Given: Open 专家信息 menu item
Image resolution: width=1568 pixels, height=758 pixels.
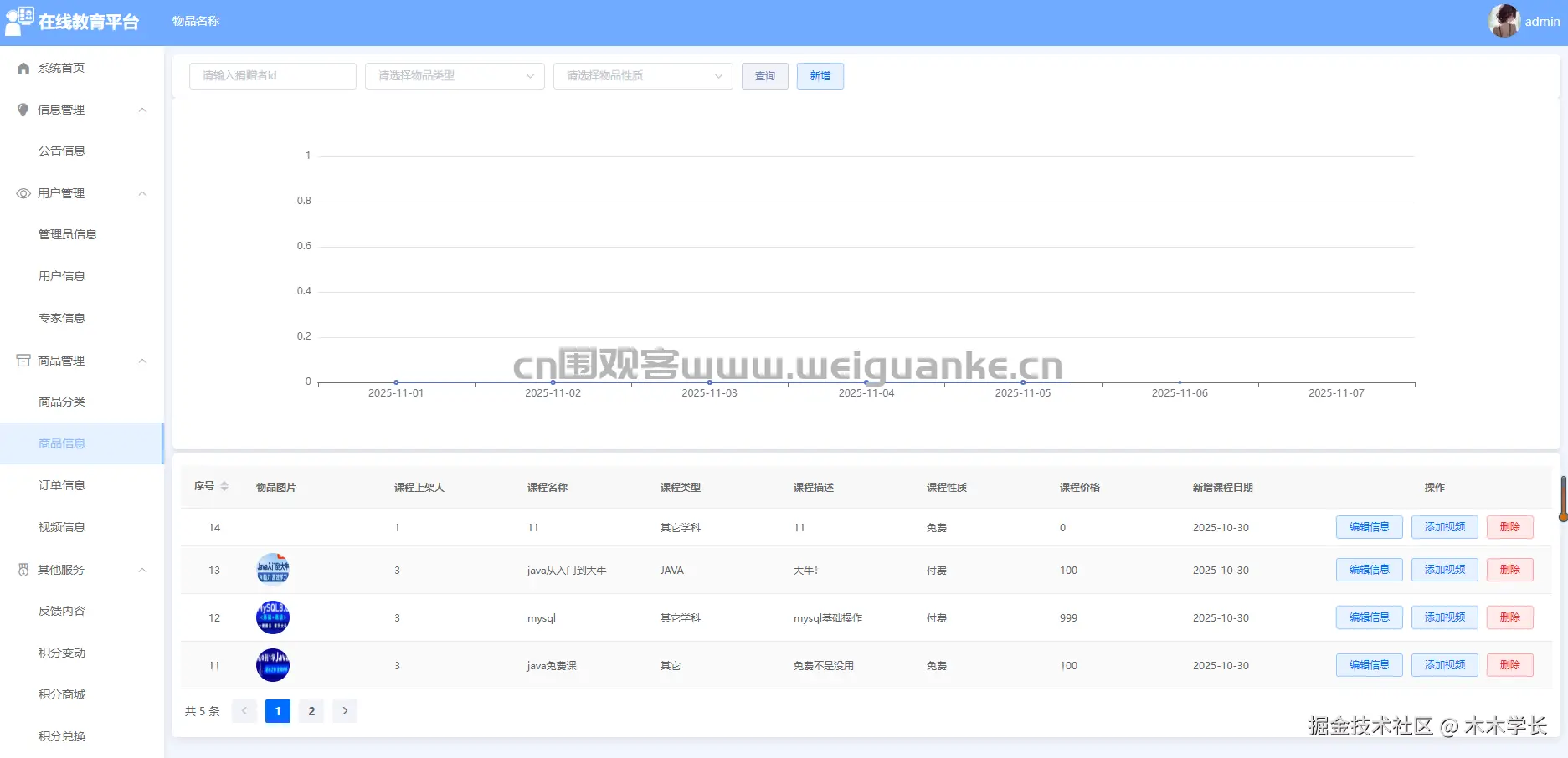Looking at the screenshot, I should coord(82,318).
